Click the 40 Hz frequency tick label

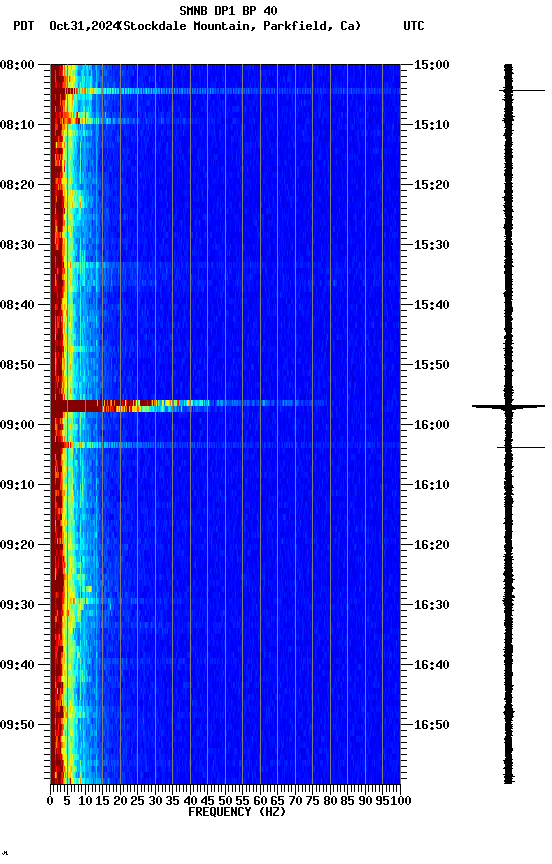190,802
